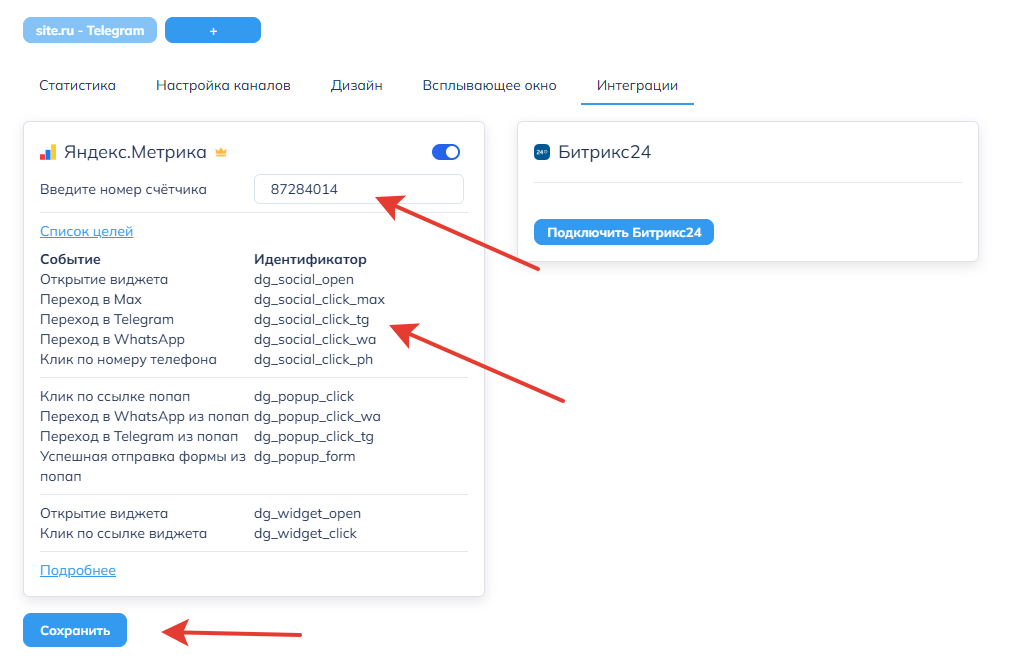
Task: Disable the Яндекс.Метрика integration switch
Action: (446, 152)
